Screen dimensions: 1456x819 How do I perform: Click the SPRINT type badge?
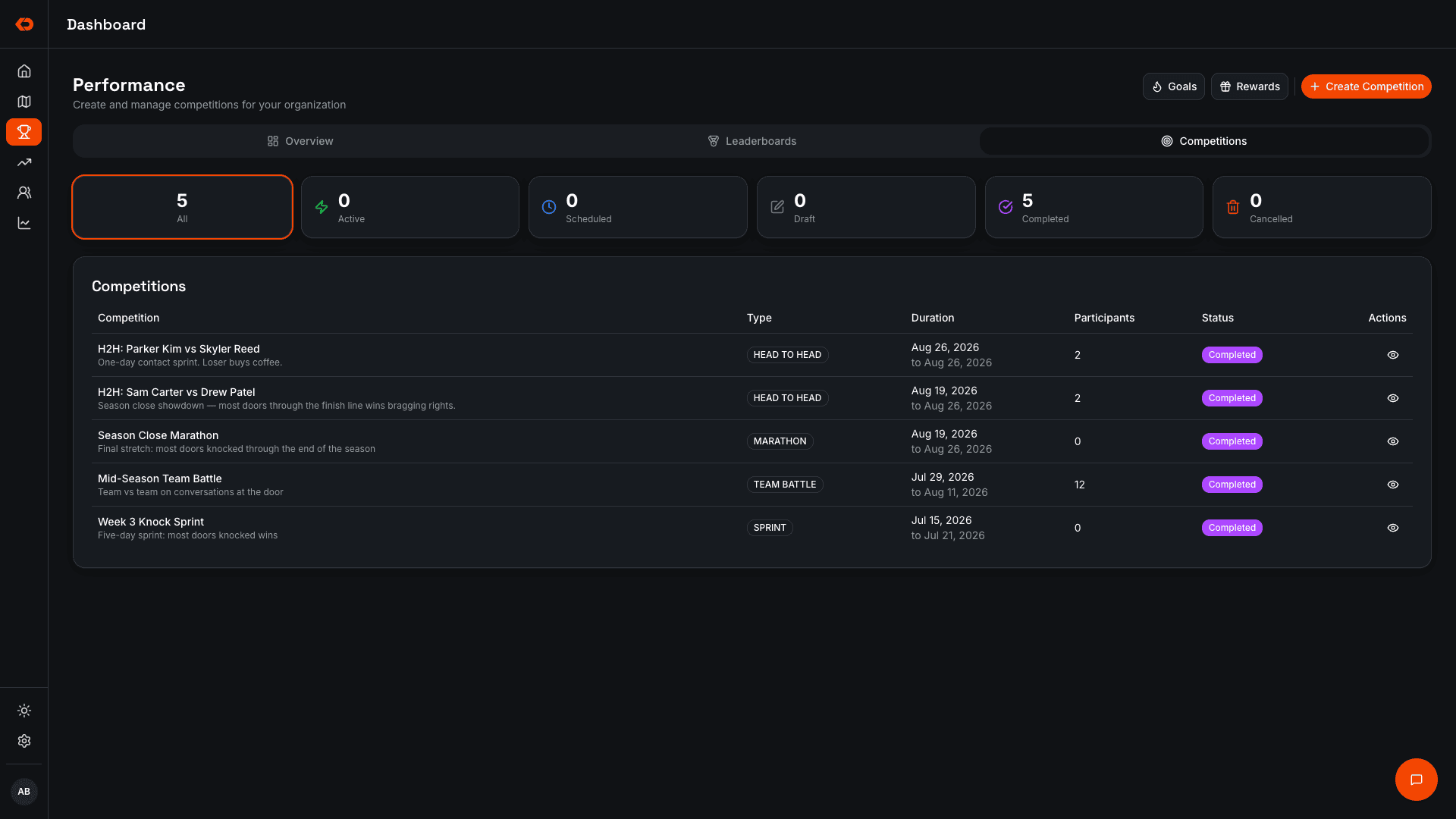point(769,528)
